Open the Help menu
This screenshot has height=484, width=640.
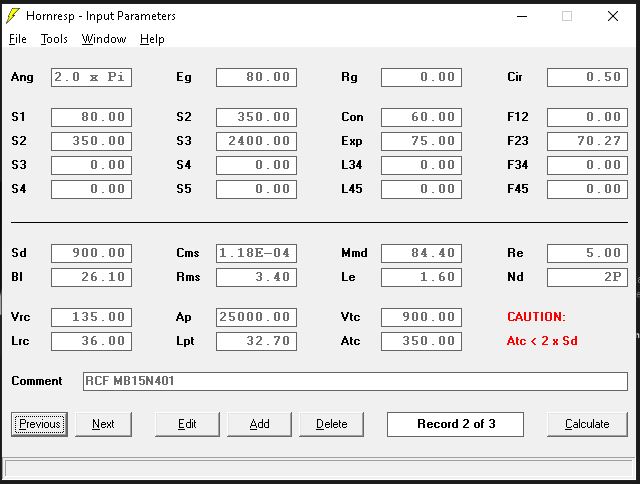[152, 39]
